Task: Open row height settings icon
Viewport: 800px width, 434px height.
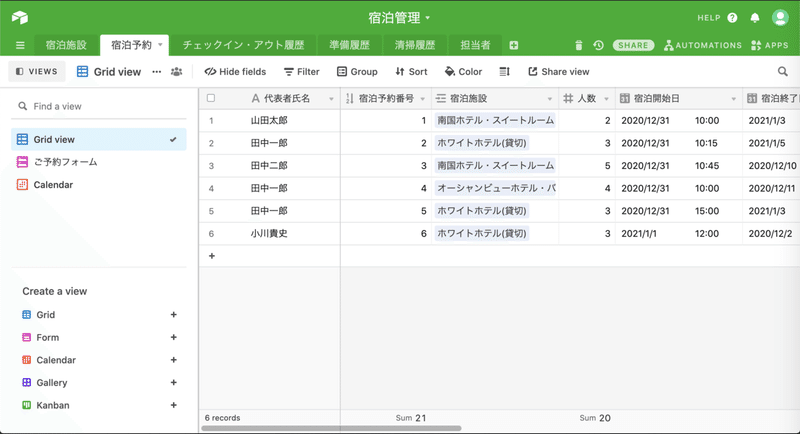Action: click(505, 72)
